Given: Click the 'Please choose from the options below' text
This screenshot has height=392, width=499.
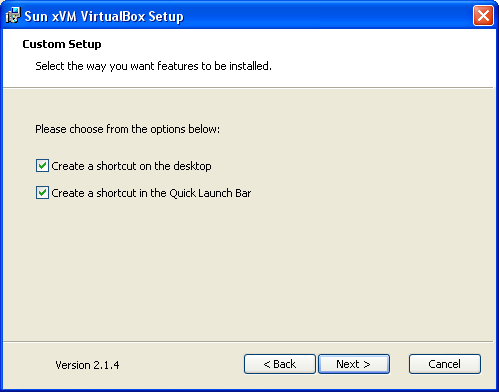Looking at the screenshot, I should click(127, 129).
